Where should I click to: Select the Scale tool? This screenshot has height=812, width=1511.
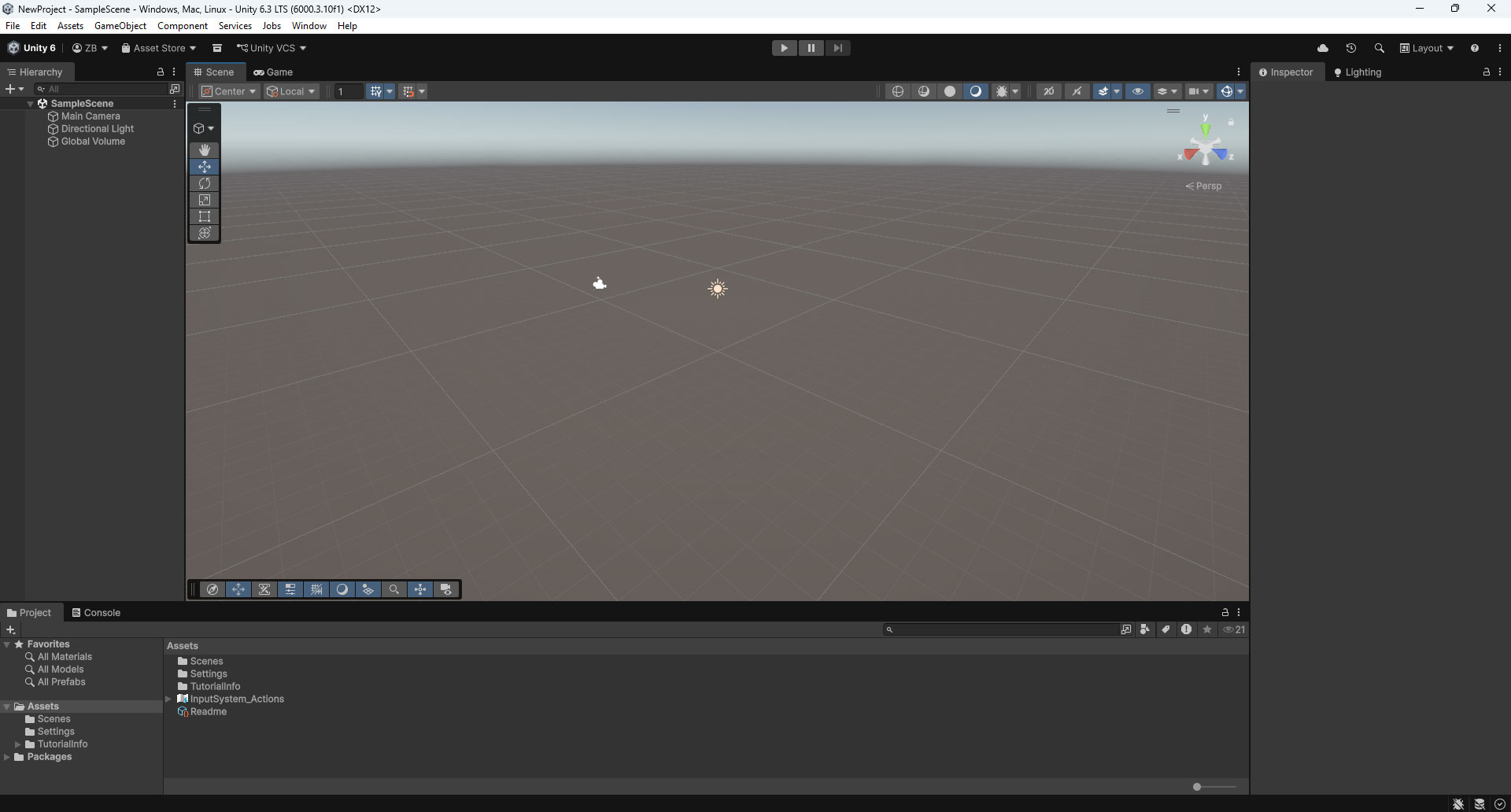coord(204,200)
